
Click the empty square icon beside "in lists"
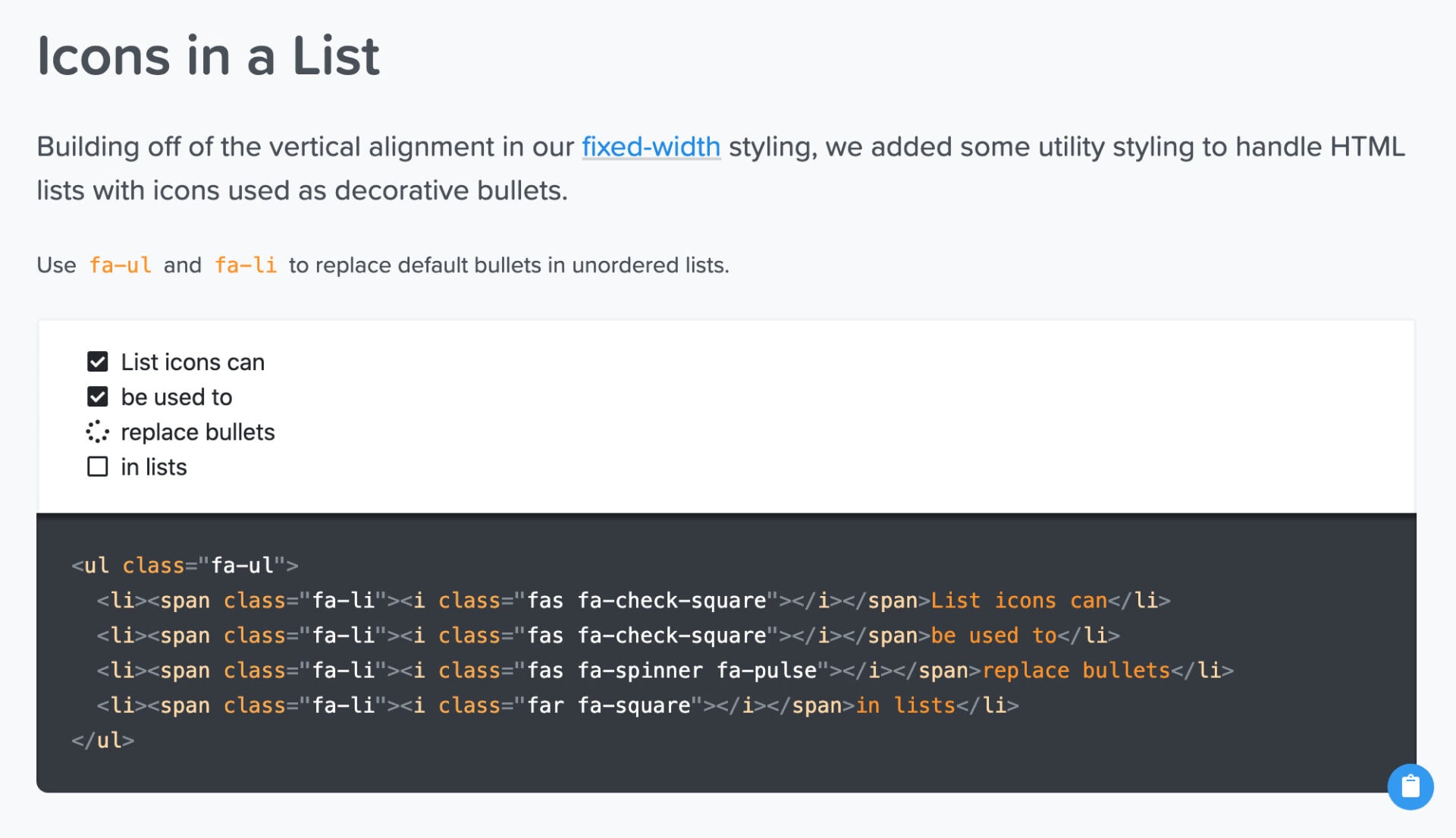tap(97, 466)
